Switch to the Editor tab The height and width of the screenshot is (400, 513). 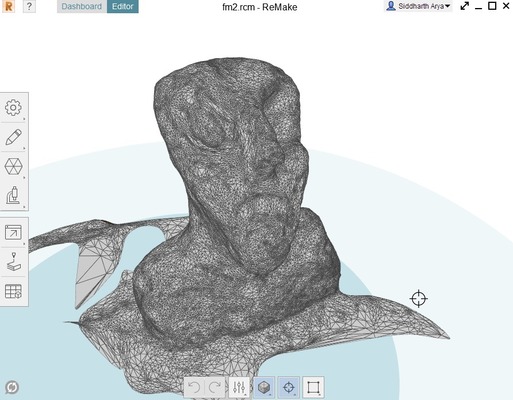click(123, 6)
